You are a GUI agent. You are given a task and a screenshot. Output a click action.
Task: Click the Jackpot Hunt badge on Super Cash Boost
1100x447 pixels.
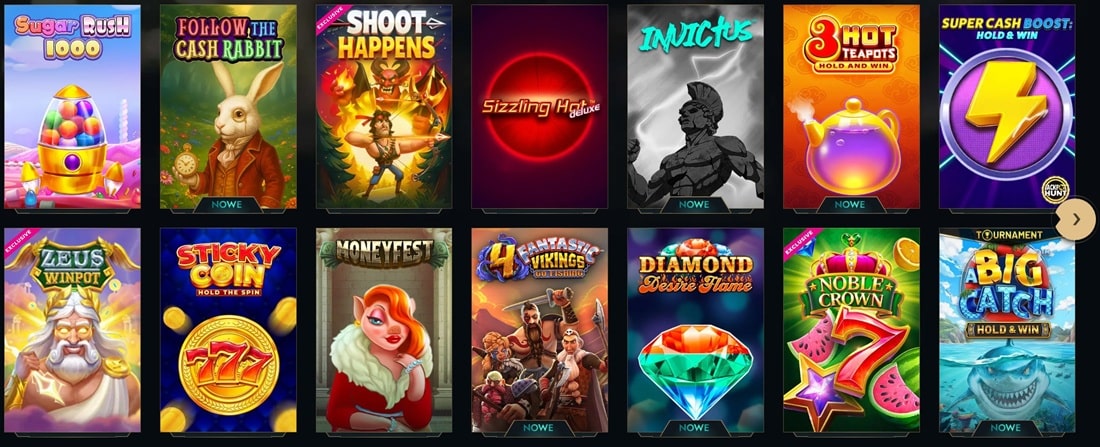point(1055,190)
